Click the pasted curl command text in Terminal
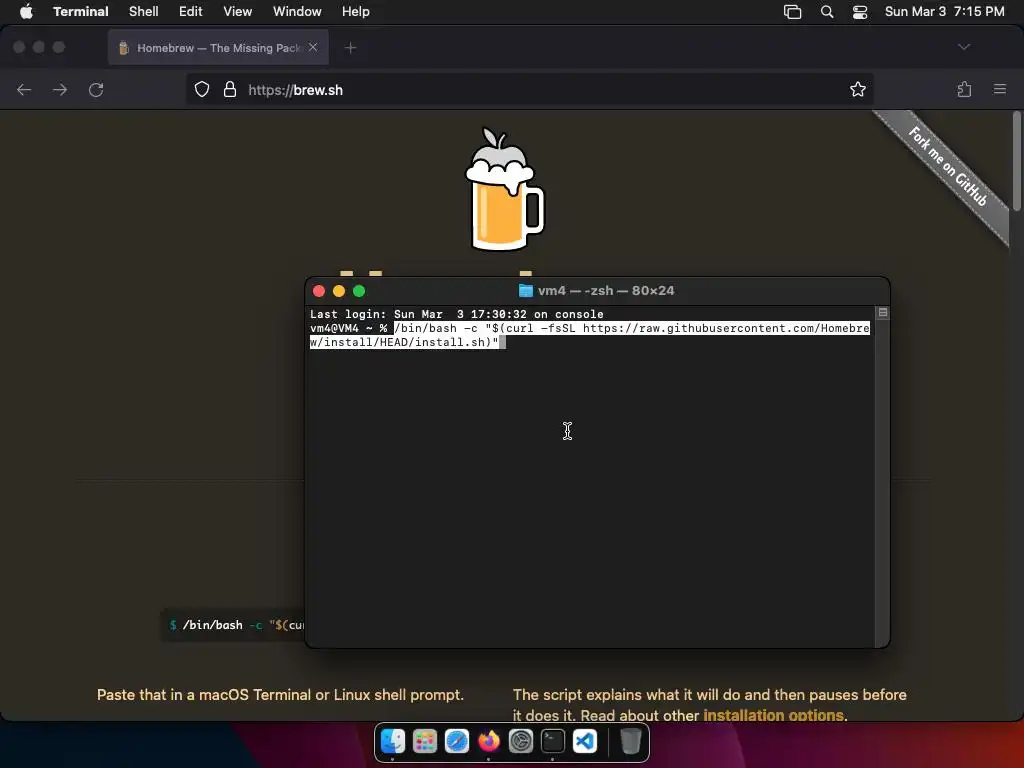Viewport: 1024px width, 768px height. pyautogui.click(x=590, y=335)
